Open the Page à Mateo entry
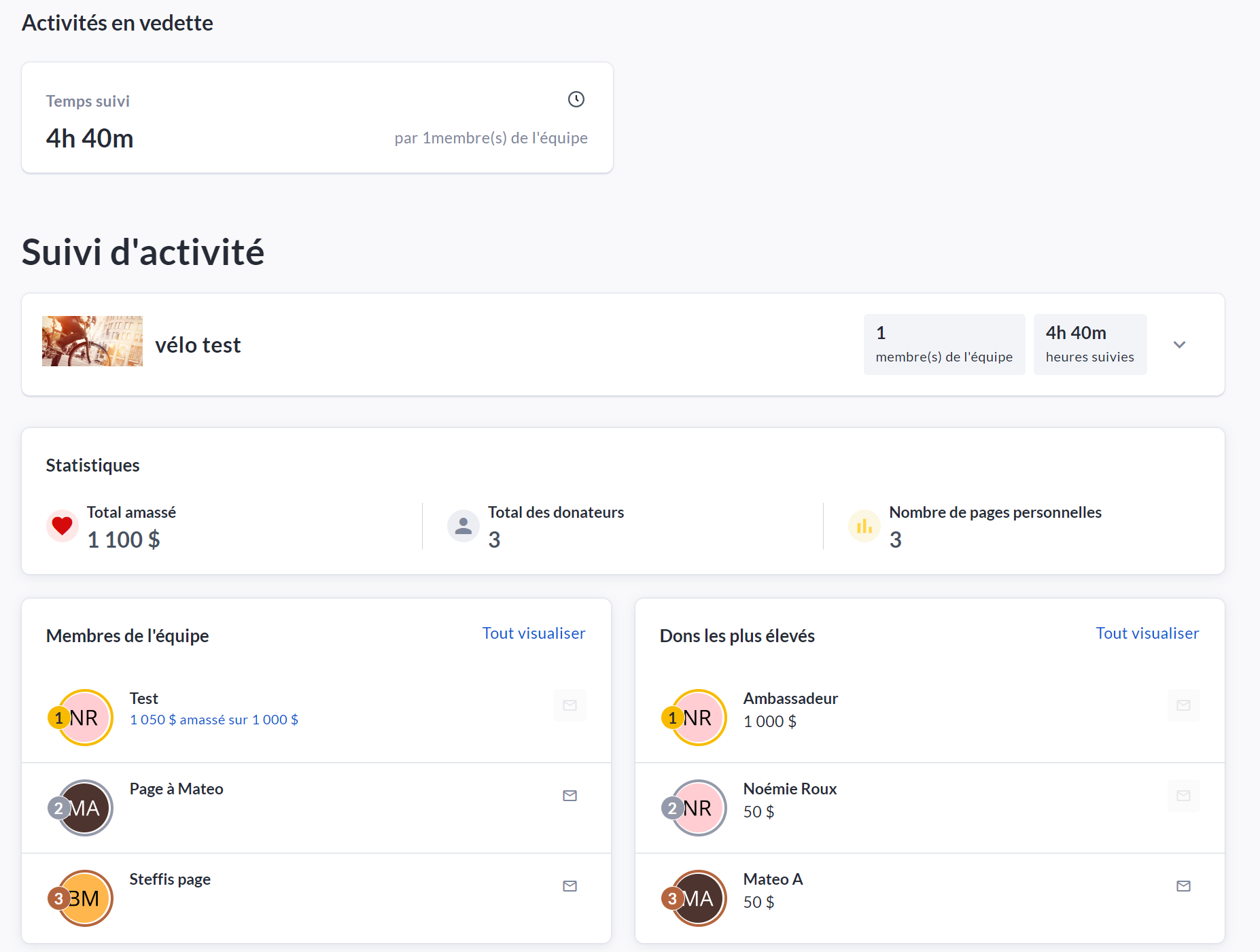Image resolution: width=1260 pixels, height=952 pixels. pos(176,789)
